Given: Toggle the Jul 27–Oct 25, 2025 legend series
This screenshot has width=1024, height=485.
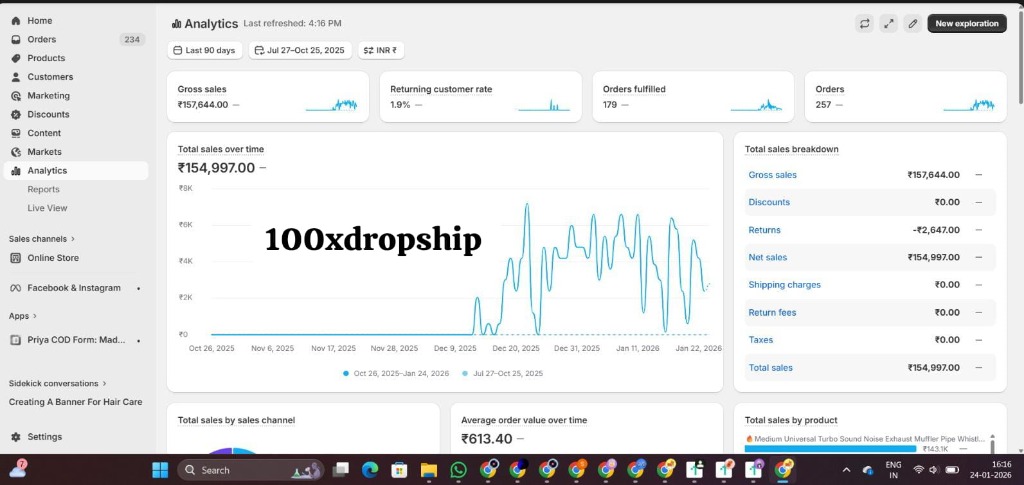Looking at the screenshot, I should 502,373.
